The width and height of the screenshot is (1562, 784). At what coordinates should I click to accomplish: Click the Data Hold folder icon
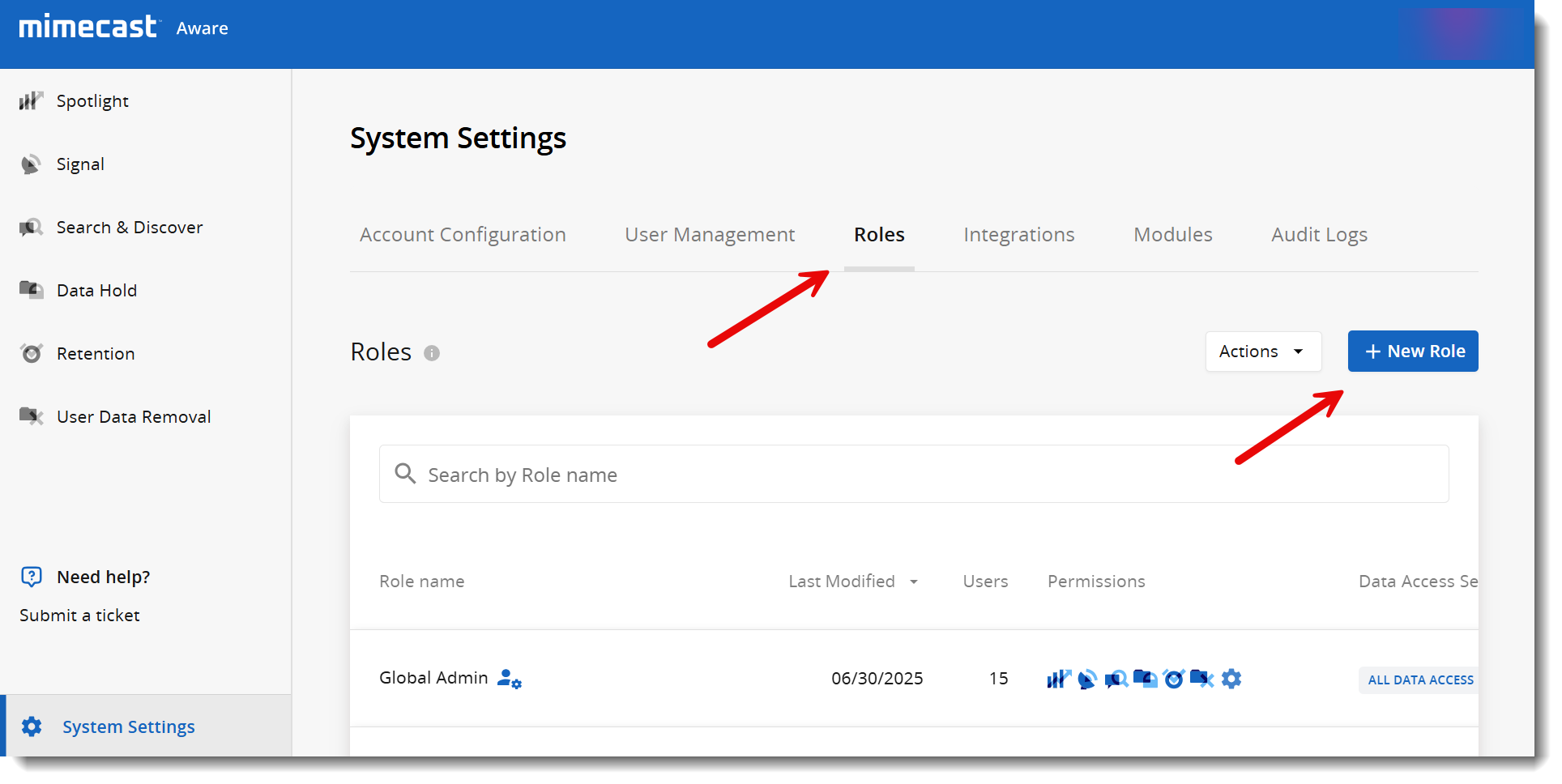coord(31,290)
